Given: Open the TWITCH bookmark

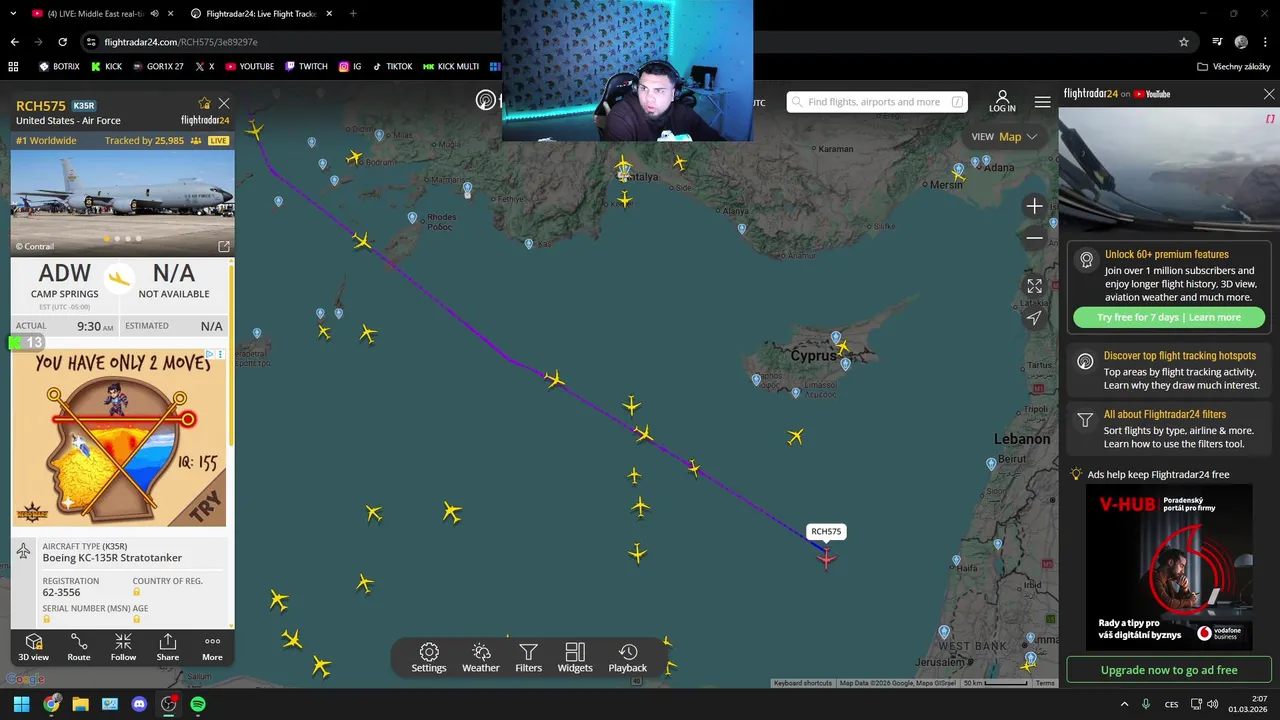Looking at the screenshot, I should coord(306,67).
